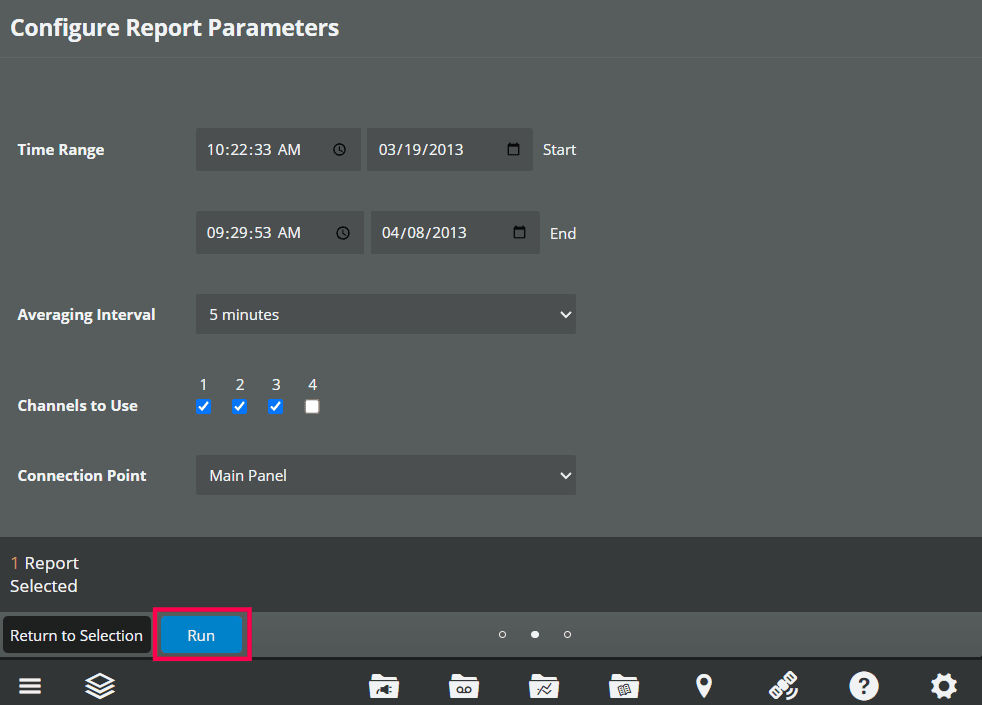The image size is (982, 705).
Task: Select the location pin icon
Action: click(703, 686)
